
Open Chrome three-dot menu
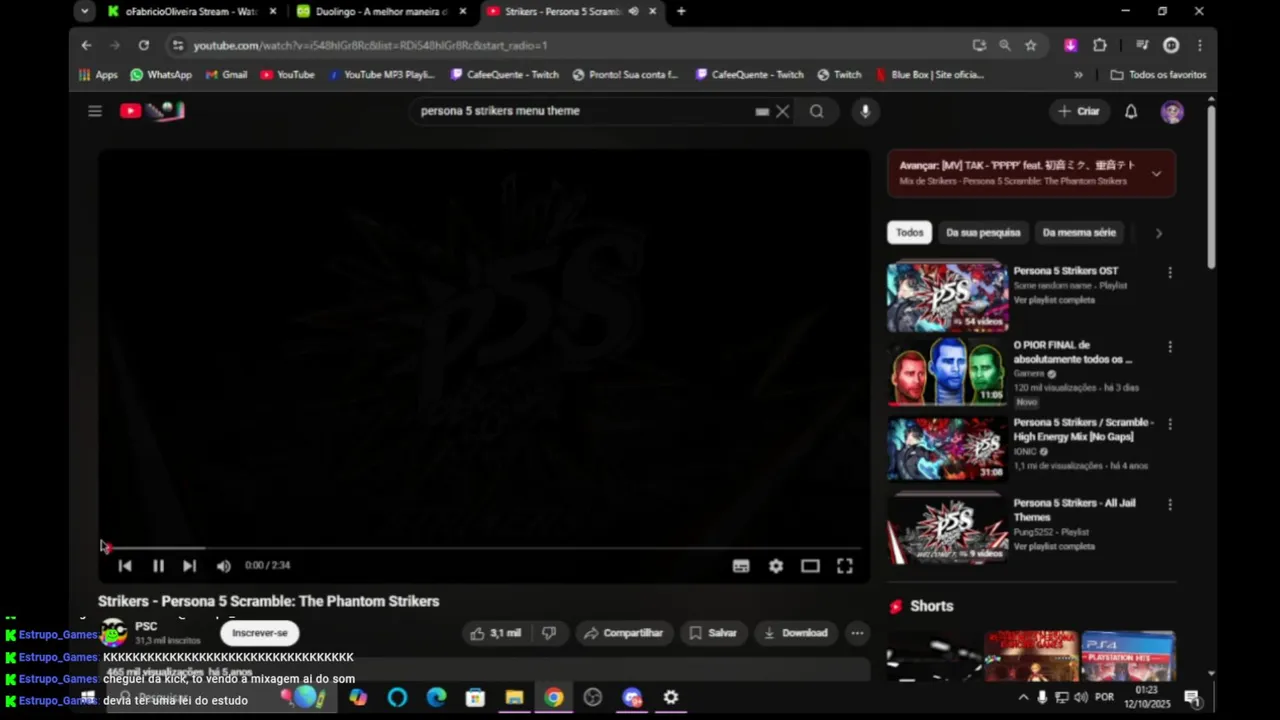[1200, 45]
